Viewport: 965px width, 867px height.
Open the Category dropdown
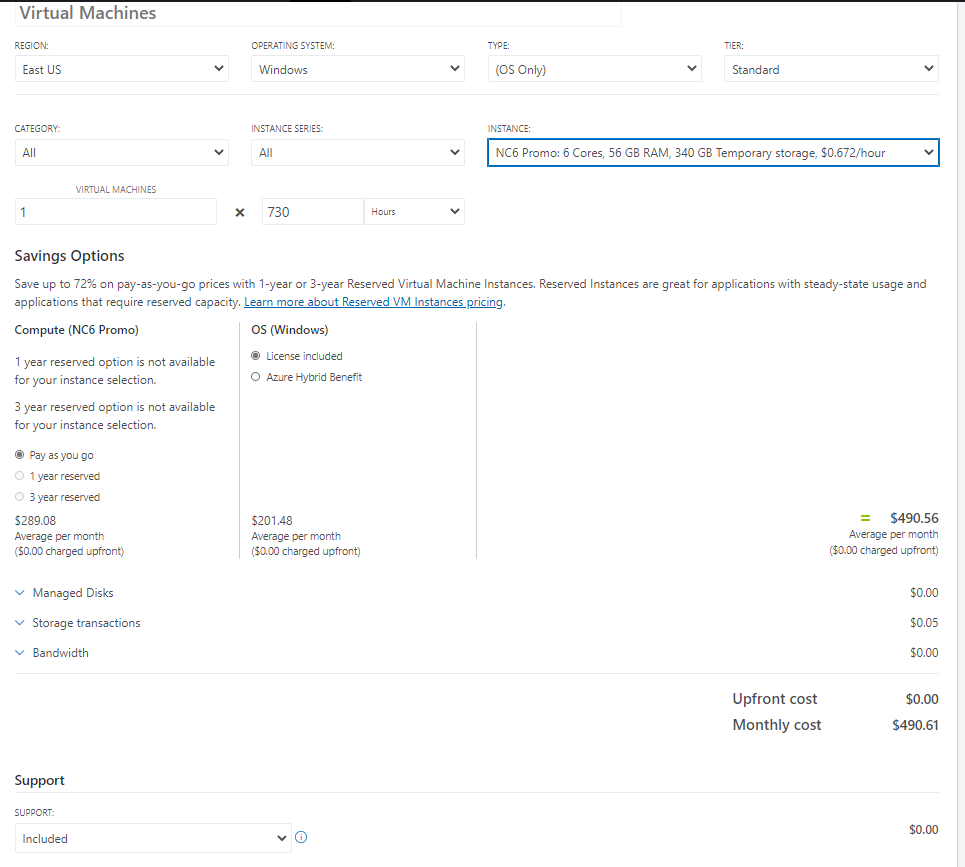pos(121,152)
